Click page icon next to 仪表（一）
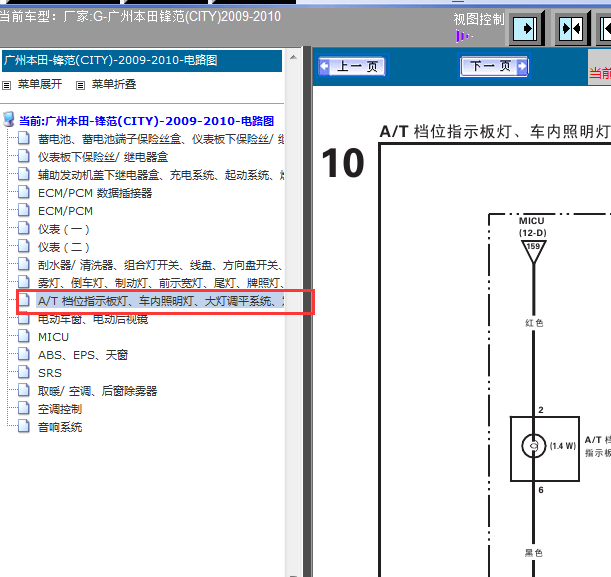Viewport: 611px width, 577px height. [24, 228]
